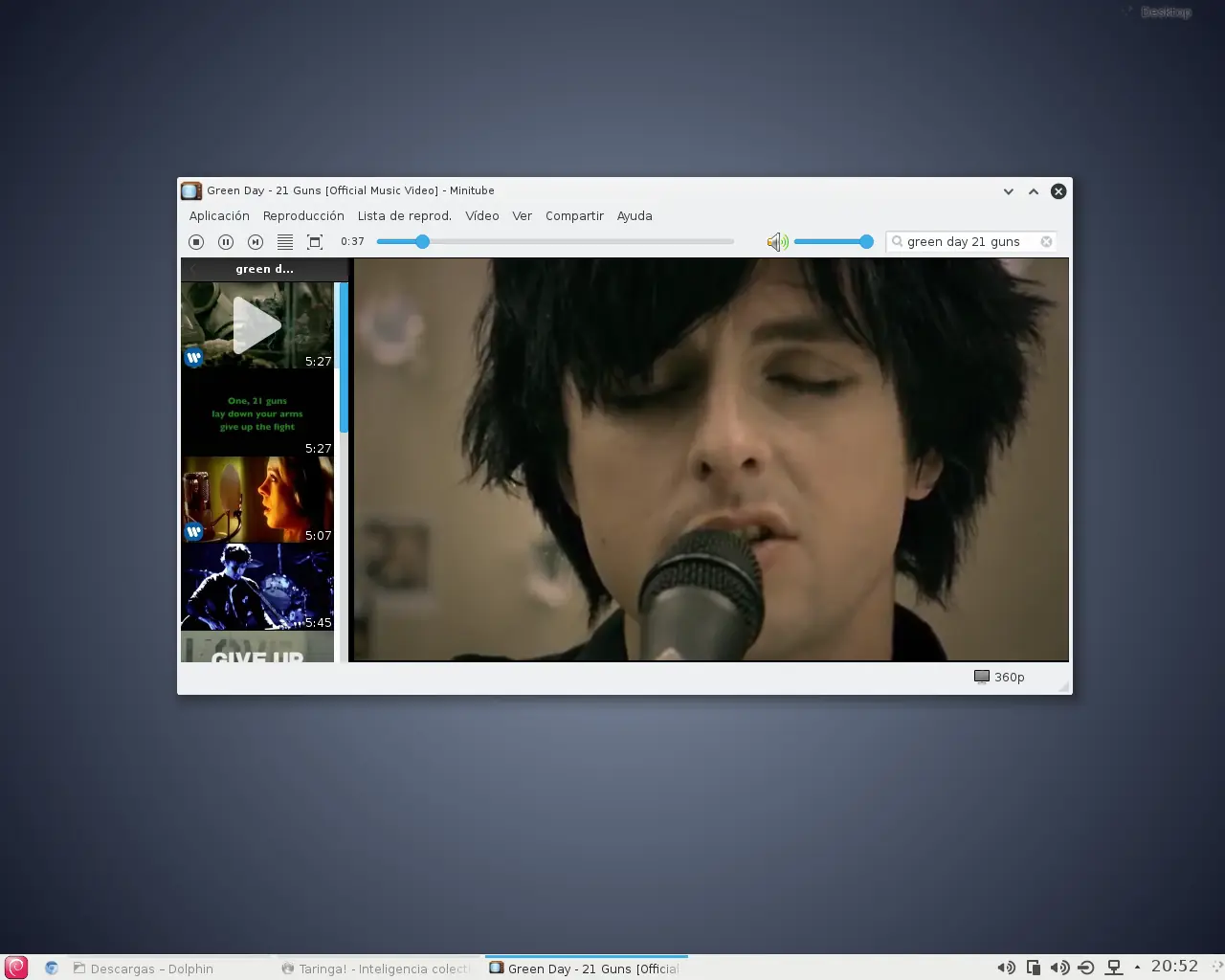Open the Aplicación menu
The width and height of the screenshot is (1225, 980).
(x=219, y=216)
